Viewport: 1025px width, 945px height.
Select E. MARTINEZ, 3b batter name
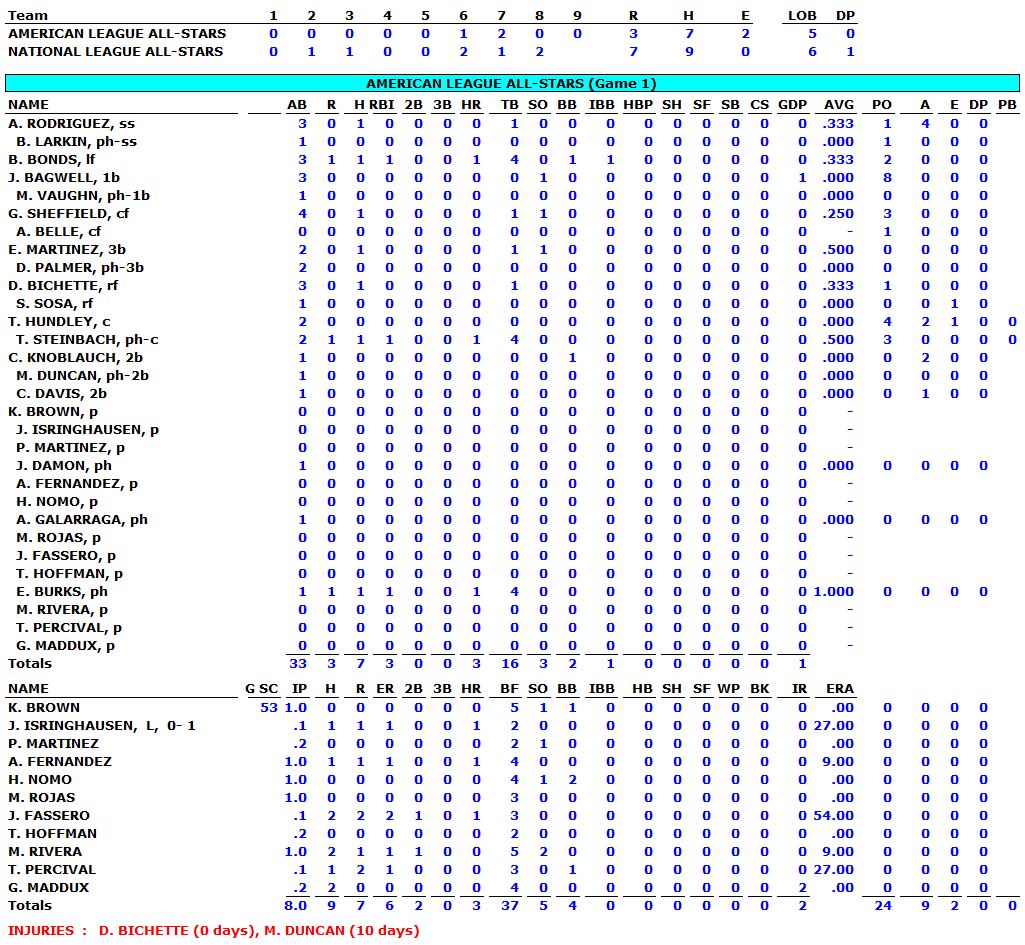click(x=67, y=250)
